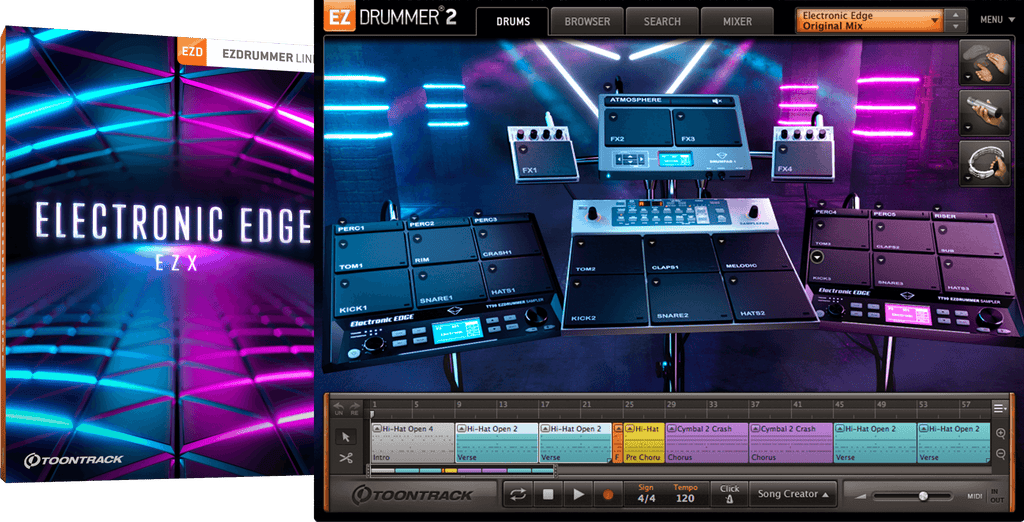1024x522 pixels.
Task: Toggle the record button
Action: coord(608,495)
